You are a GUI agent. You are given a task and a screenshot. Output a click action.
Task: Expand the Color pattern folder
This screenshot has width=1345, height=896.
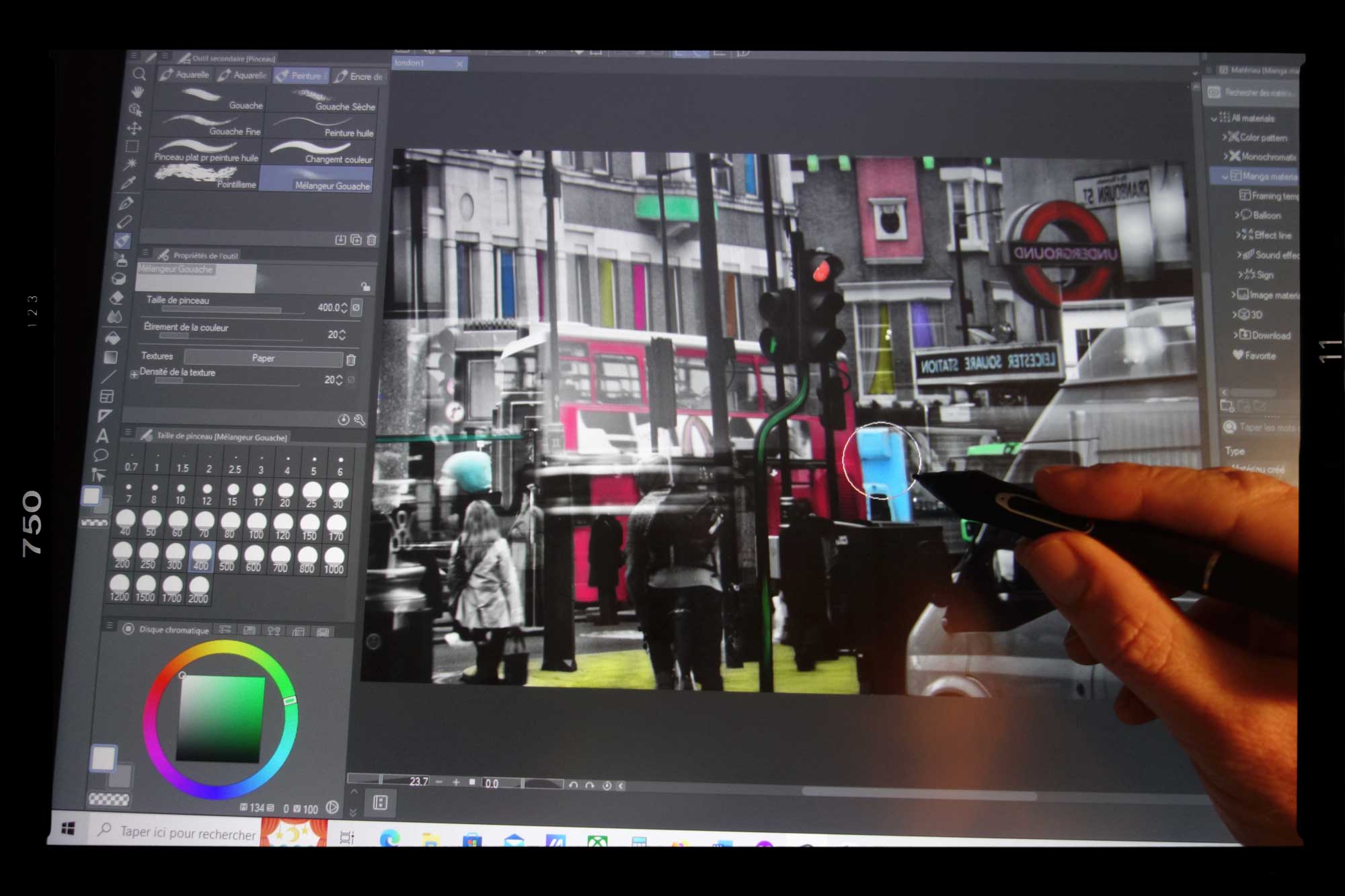click(1225, 137)
